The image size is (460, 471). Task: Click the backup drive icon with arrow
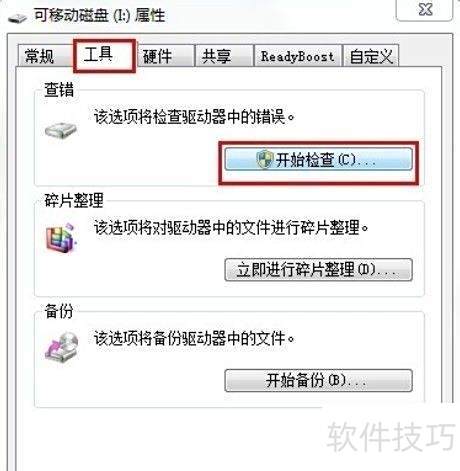[61, 348]
